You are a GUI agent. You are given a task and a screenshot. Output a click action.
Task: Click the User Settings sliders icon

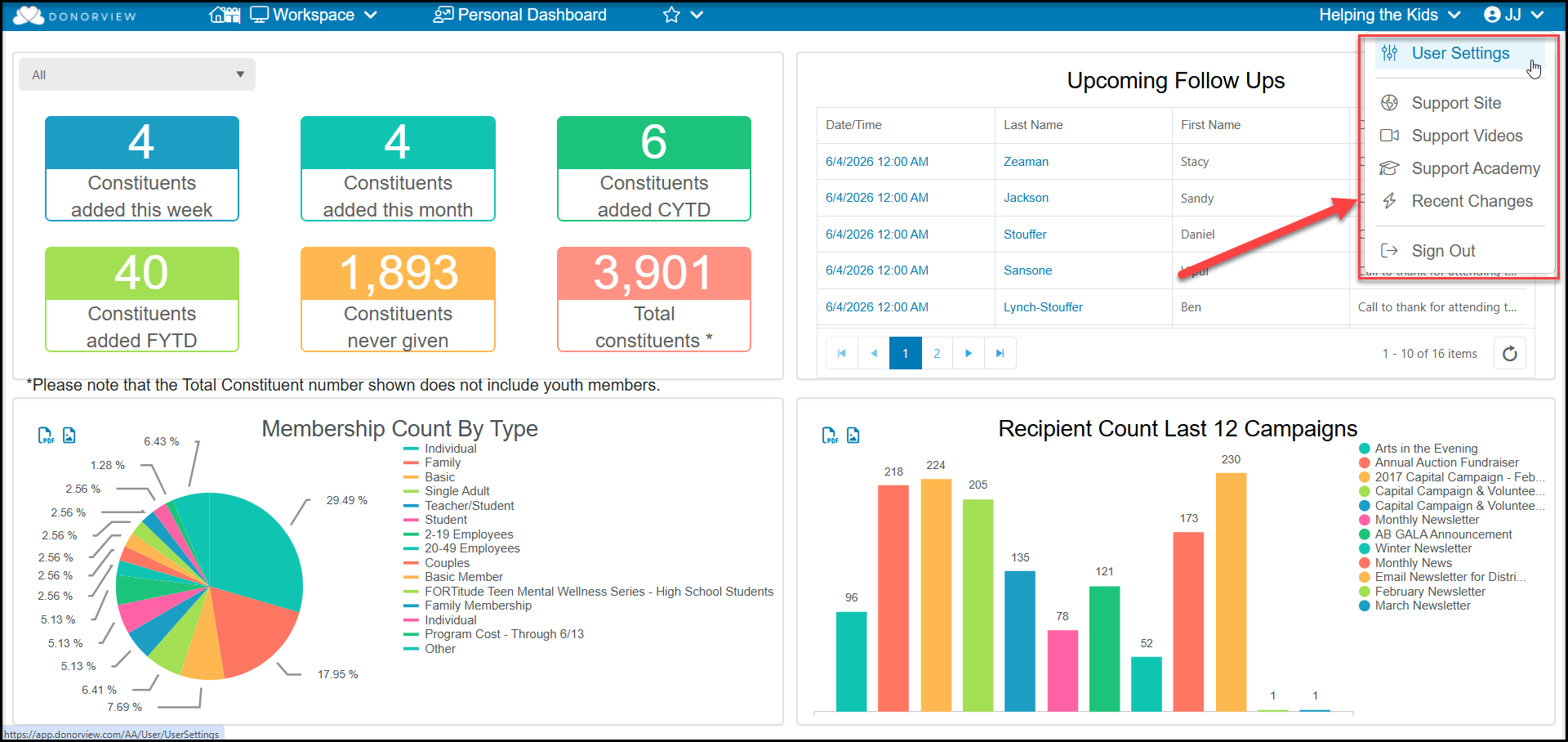(x=1389, y=53)
